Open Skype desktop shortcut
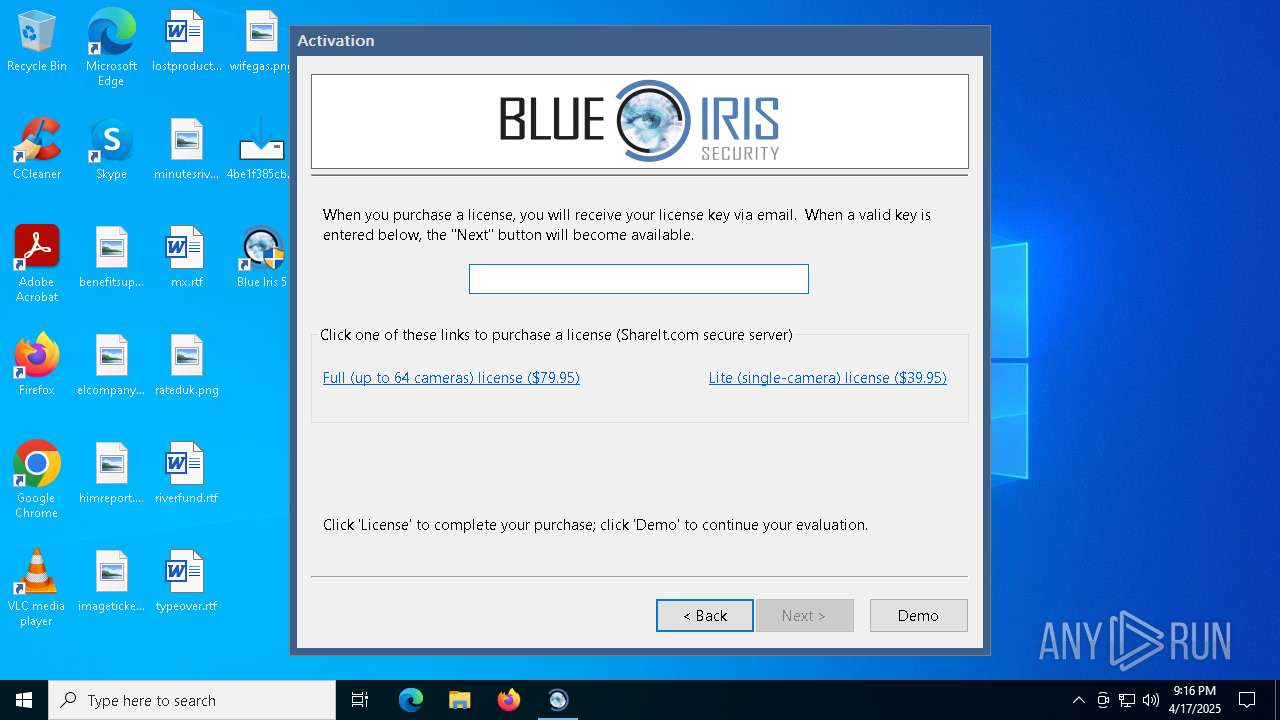 coord(111,150)
